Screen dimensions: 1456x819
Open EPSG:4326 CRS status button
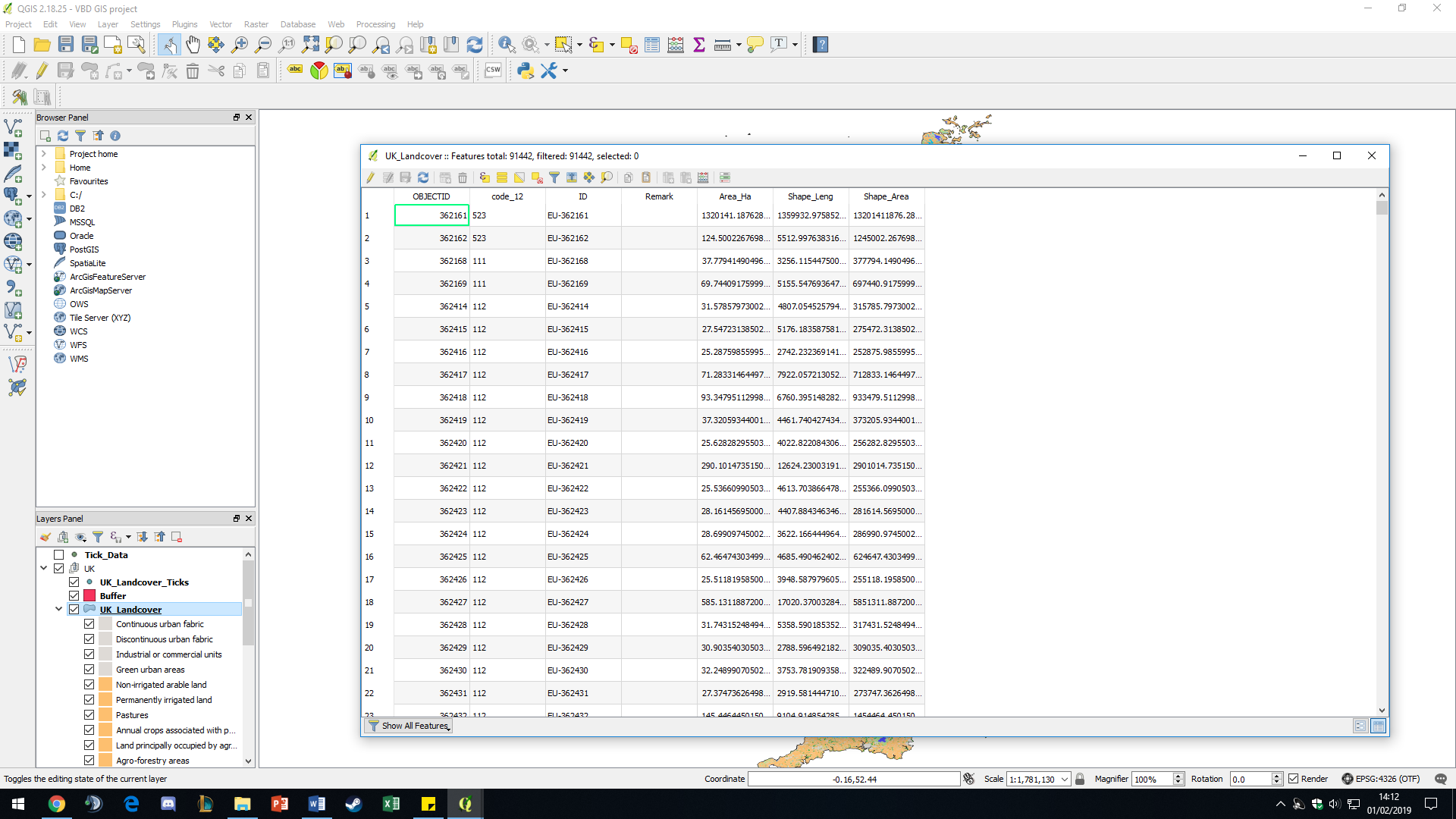click(1381, 779)
